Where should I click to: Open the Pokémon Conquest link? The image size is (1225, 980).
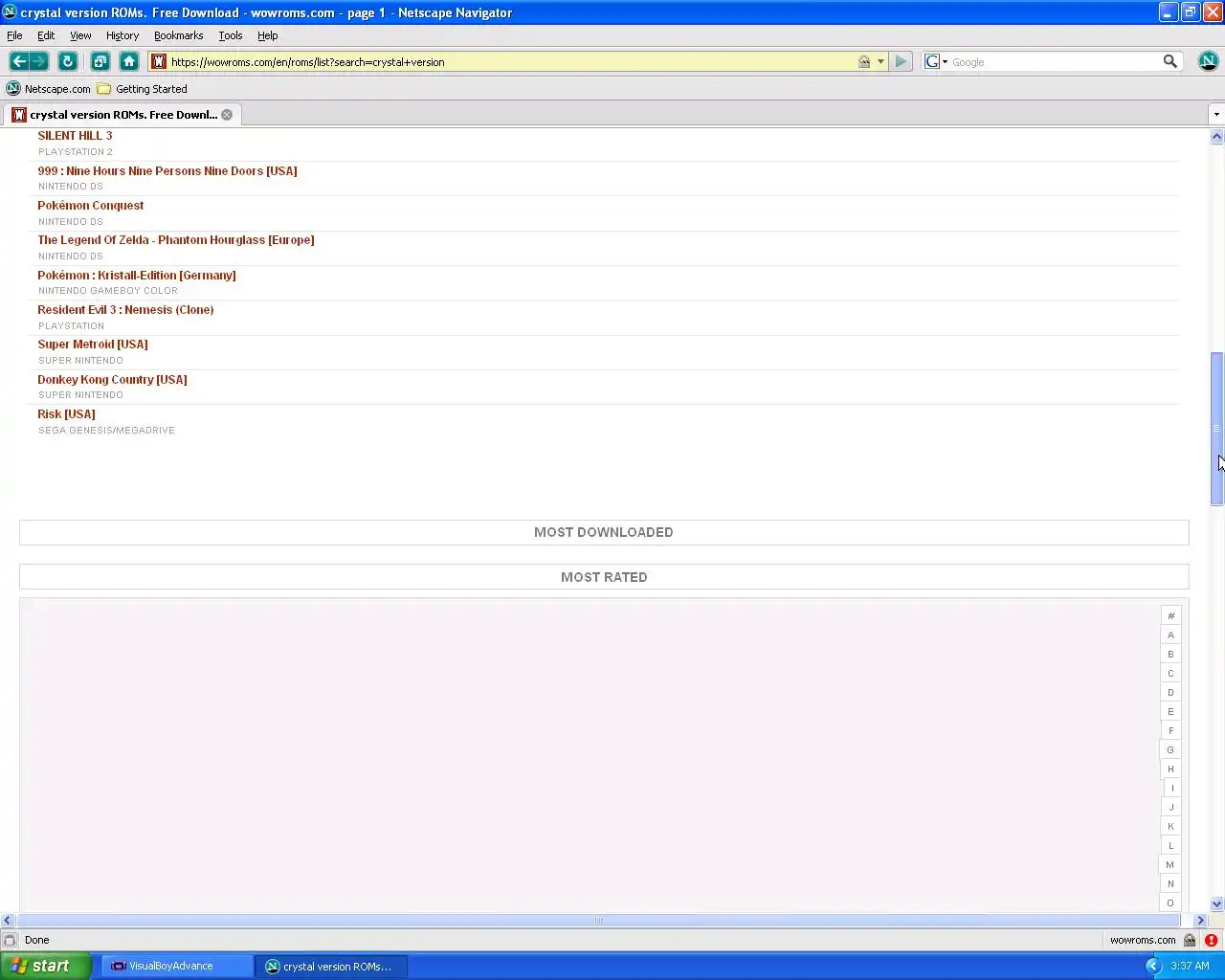pyautogui.click(x=91, y=206)
